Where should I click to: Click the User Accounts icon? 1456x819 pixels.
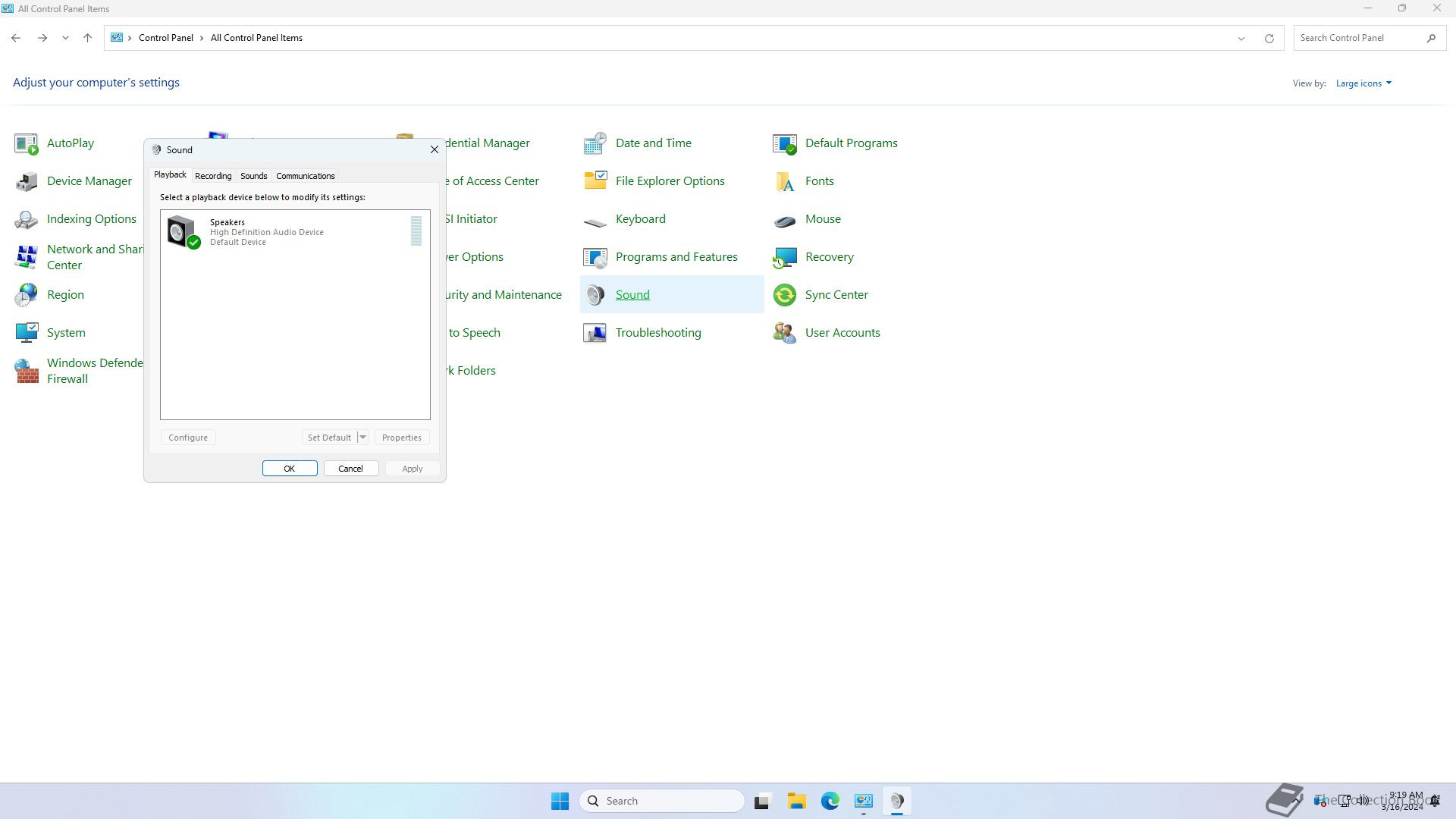(785, 333)
